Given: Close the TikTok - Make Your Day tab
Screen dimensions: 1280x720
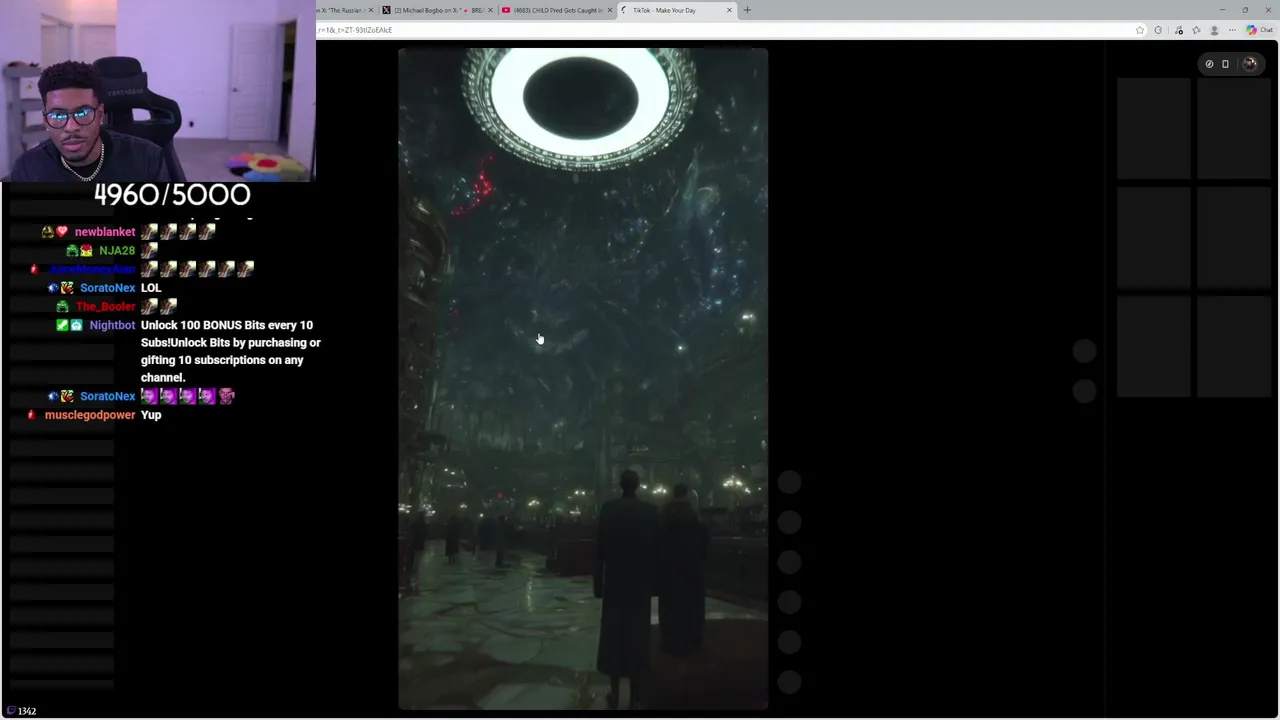Looking at the screenshot, I should point(729,10).
